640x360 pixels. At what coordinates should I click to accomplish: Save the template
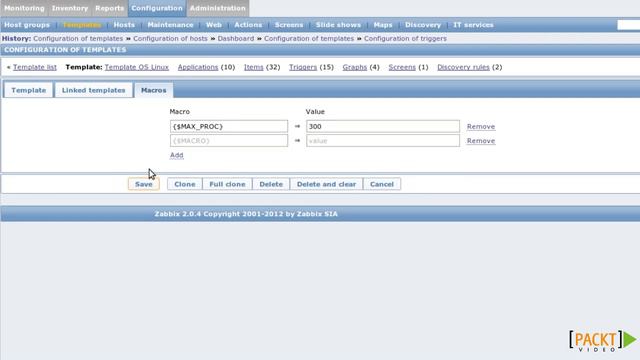tap(144, 184)
